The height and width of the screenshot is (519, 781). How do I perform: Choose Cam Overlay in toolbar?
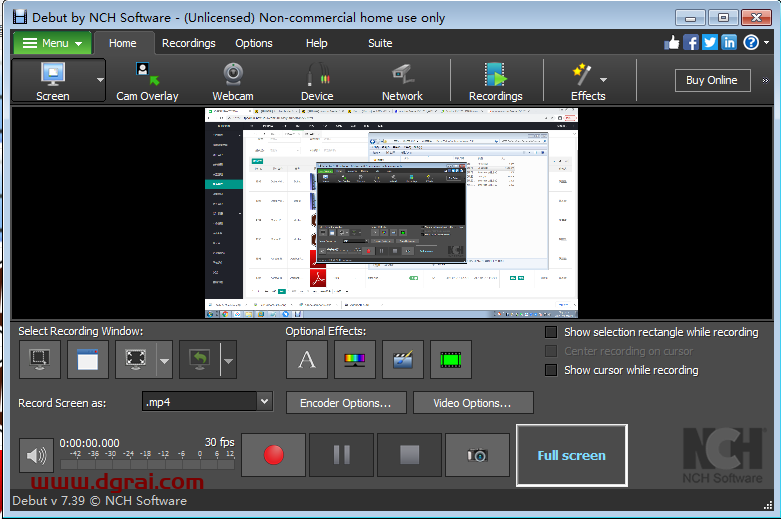pos(147,81)
